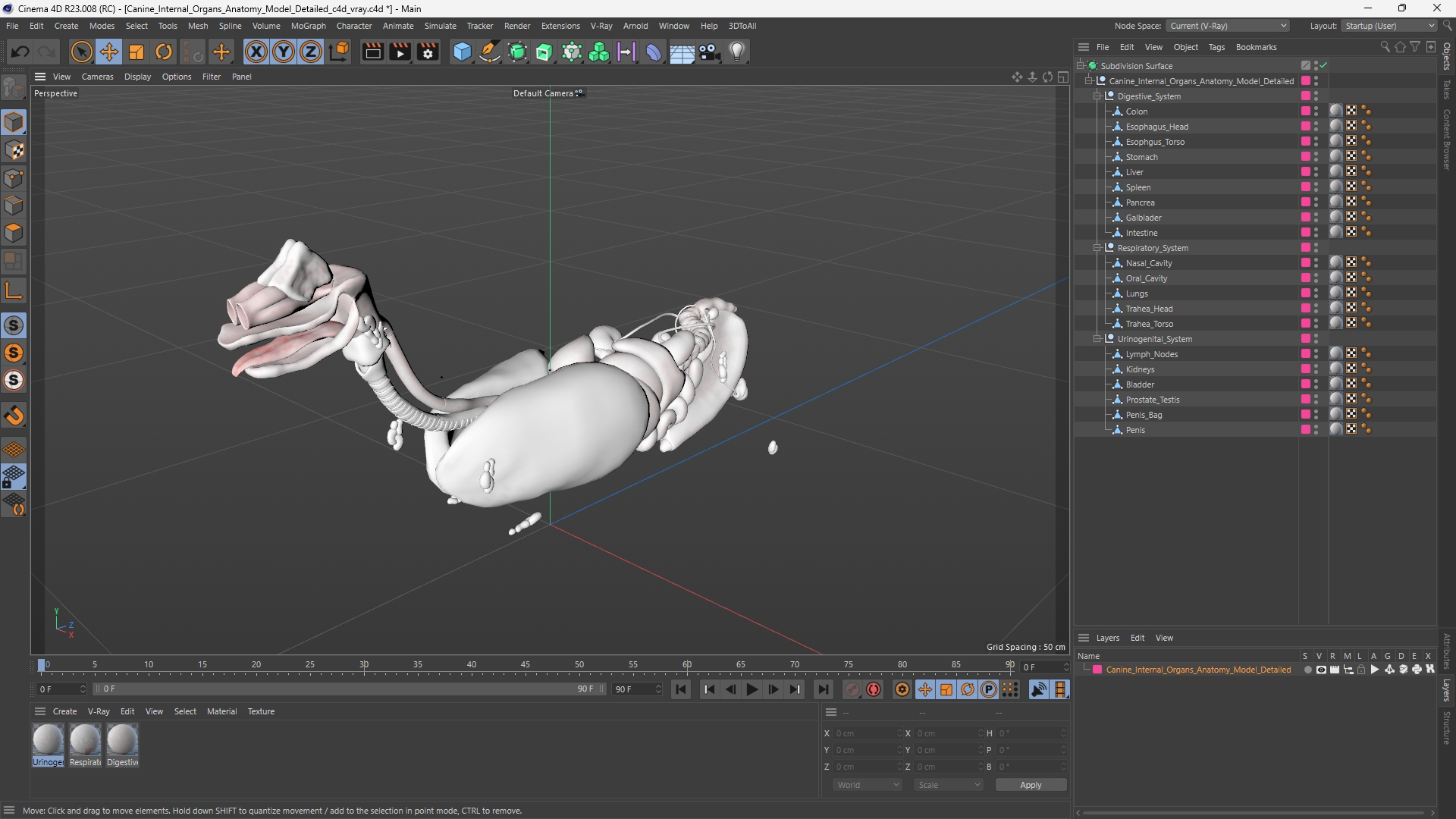Collapse the Respiratory_System group
Screen dimensions: 1456x819
click(1097, 248)
